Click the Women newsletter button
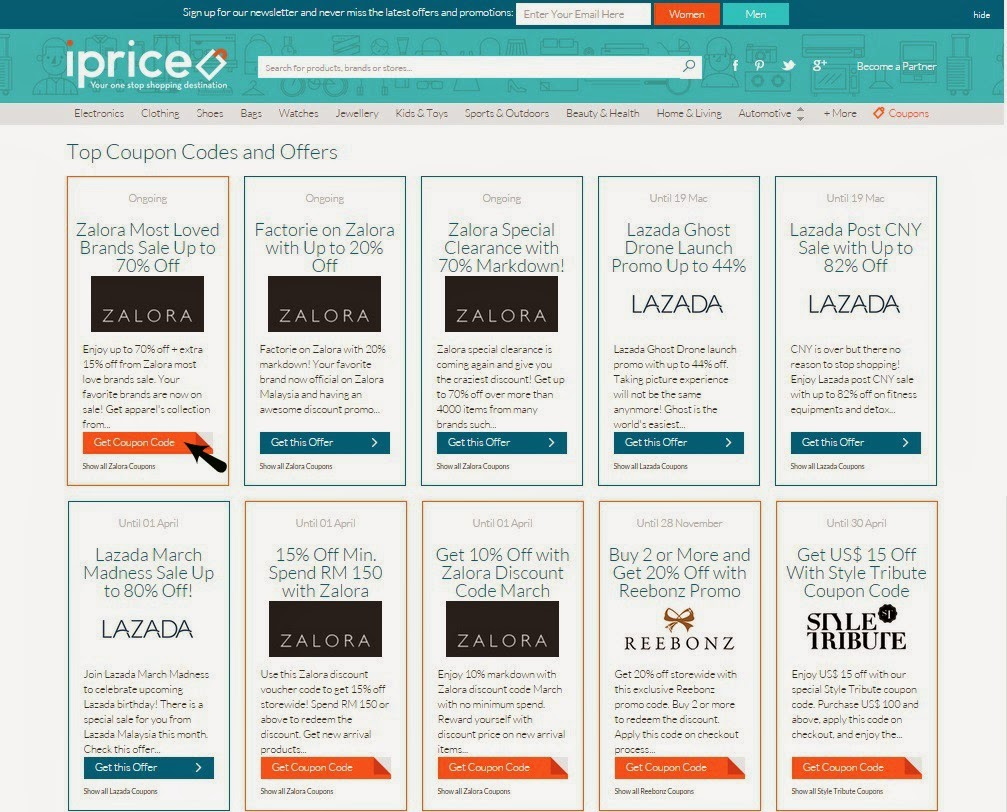This screenshot has width=1007, height=812. point(687,14)
